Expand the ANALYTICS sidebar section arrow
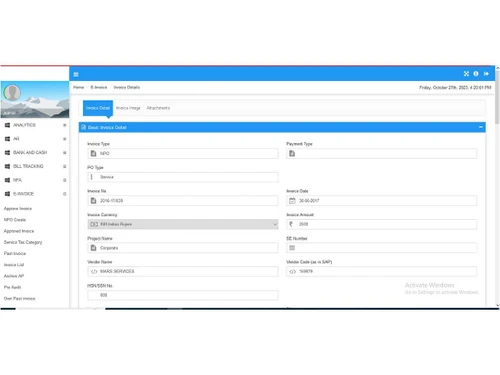Screen dimensions: 500x375 pyautogui.click(x=65, y=125)
